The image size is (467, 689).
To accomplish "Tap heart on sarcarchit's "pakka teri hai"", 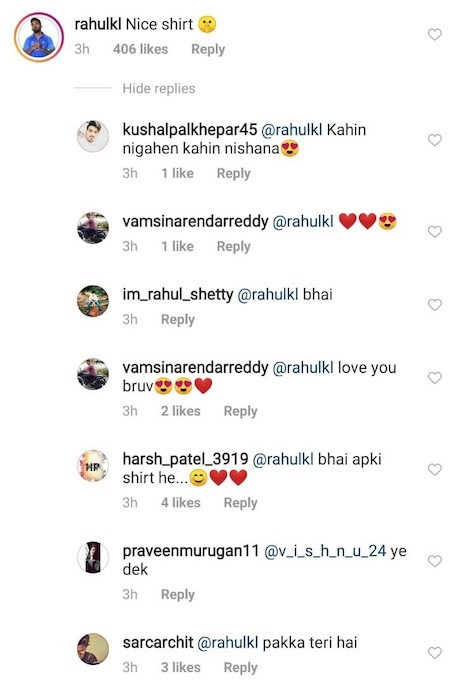I will coord(434,653).
